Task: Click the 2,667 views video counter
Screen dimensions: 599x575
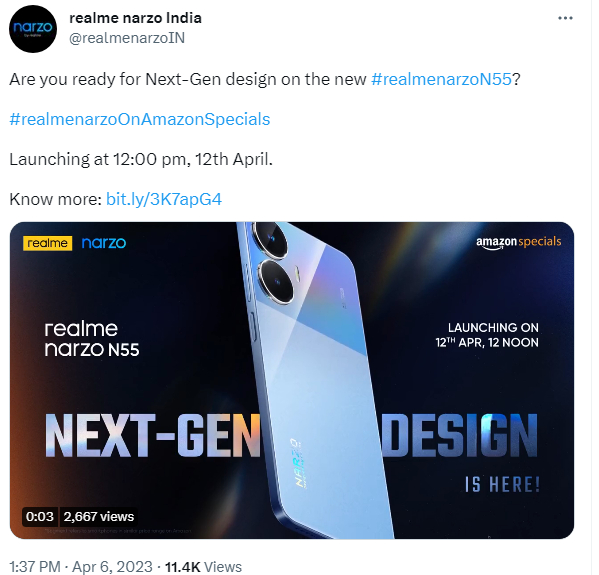Action: (x=99, y=517)
